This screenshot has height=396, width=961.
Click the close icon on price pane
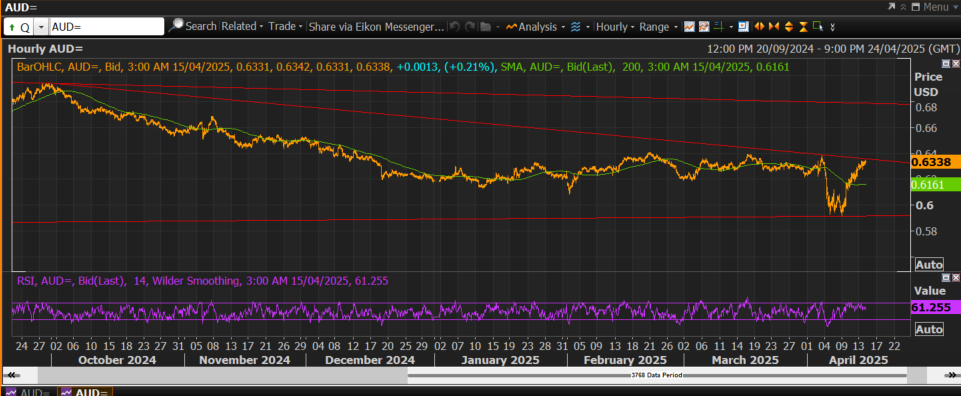(x=955, y=64)
